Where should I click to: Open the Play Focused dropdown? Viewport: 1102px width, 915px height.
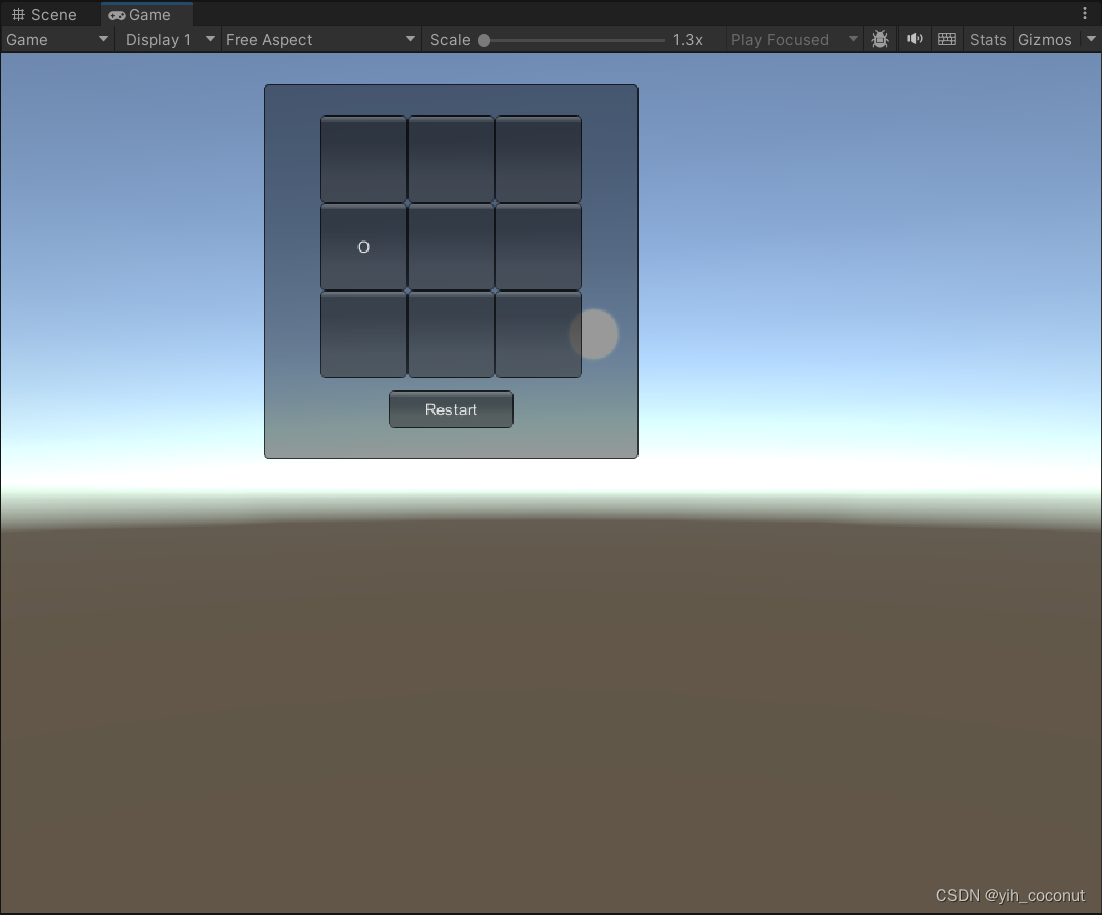coord(794,40)
